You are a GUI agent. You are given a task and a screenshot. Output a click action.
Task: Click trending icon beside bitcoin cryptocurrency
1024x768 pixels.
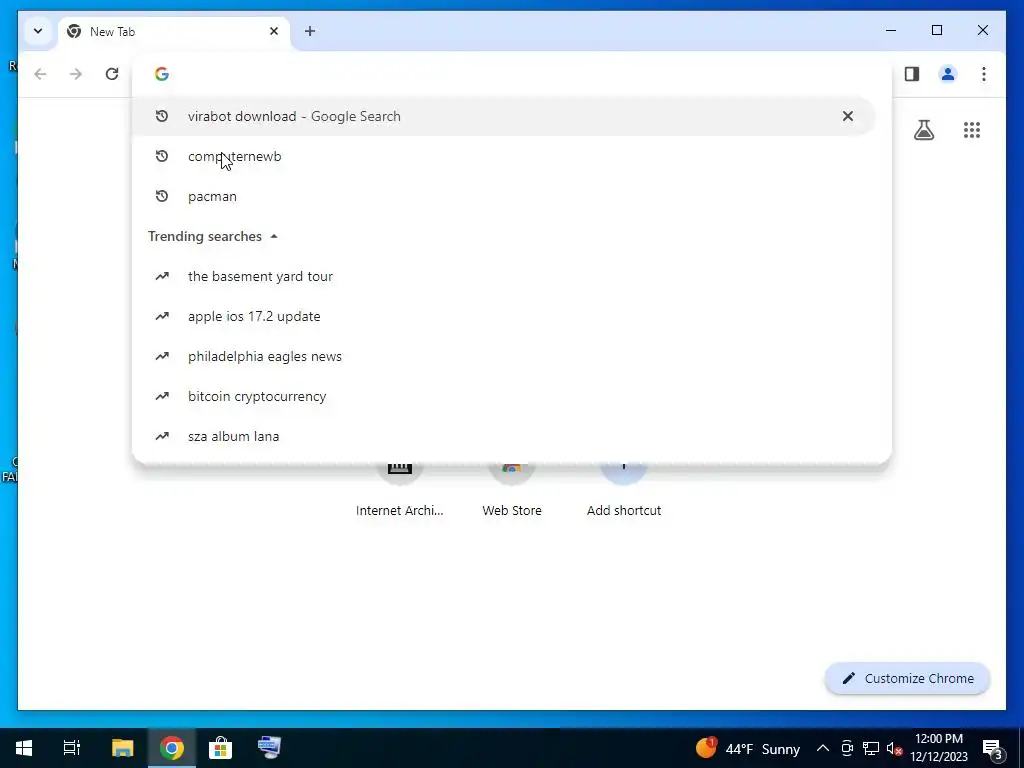point(162,396)
